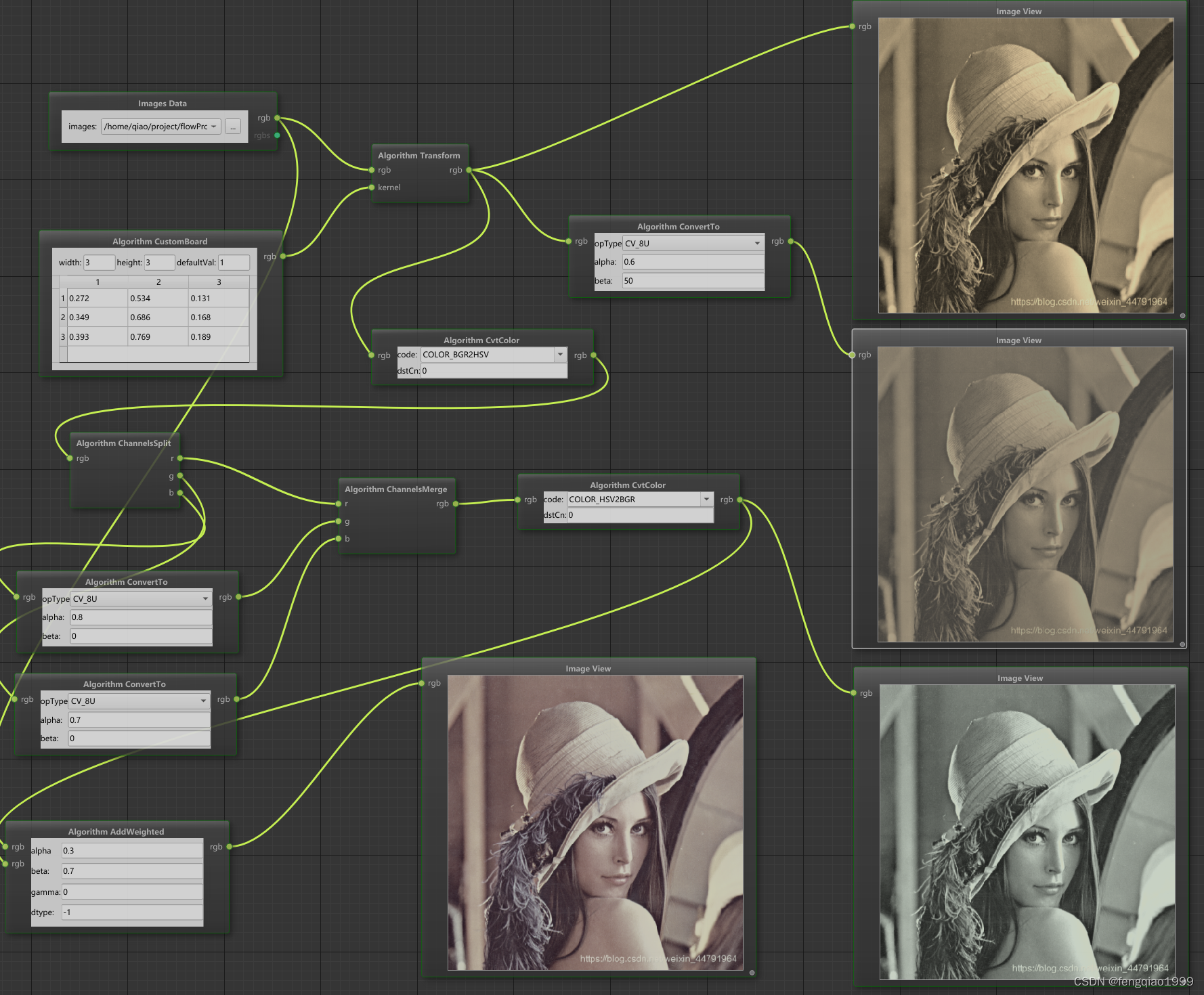Open the COLOR_HSV2BGR code dropdown

[x=640, y=500]
